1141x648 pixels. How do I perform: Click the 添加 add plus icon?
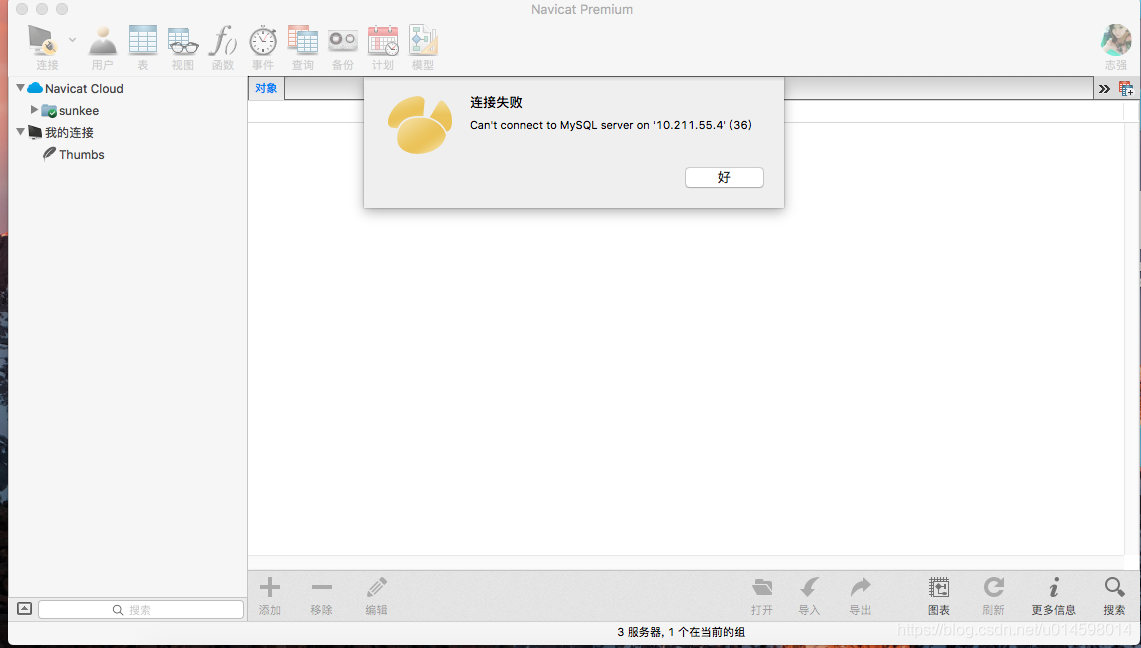click(x=270, y=588)
